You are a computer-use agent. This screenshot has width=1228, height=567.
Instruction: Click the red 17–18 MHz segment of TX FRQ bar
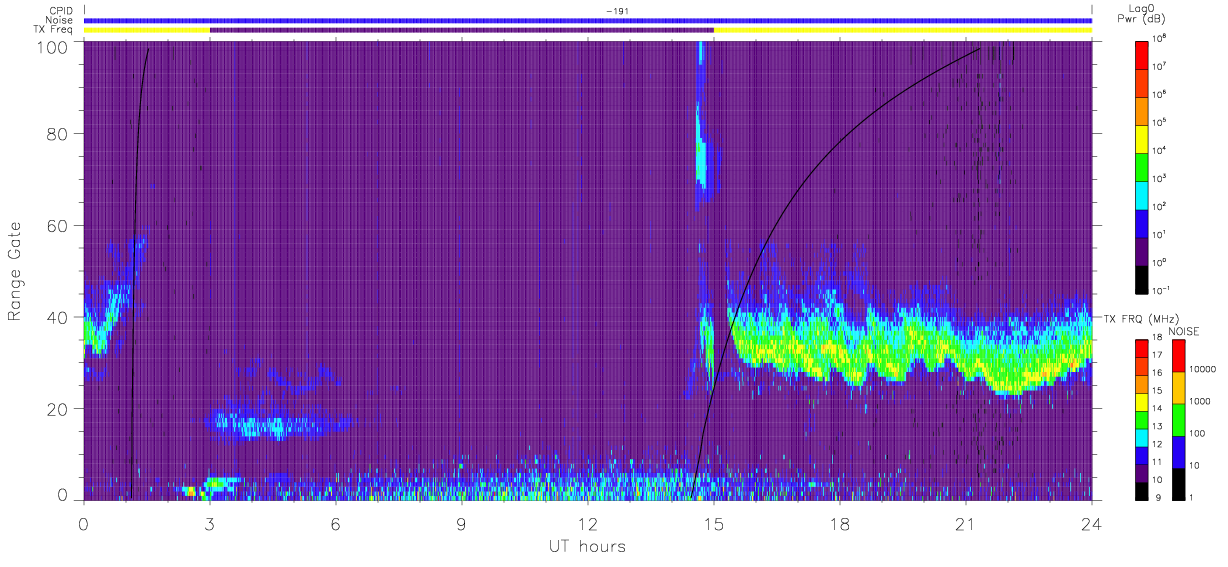1143,347
